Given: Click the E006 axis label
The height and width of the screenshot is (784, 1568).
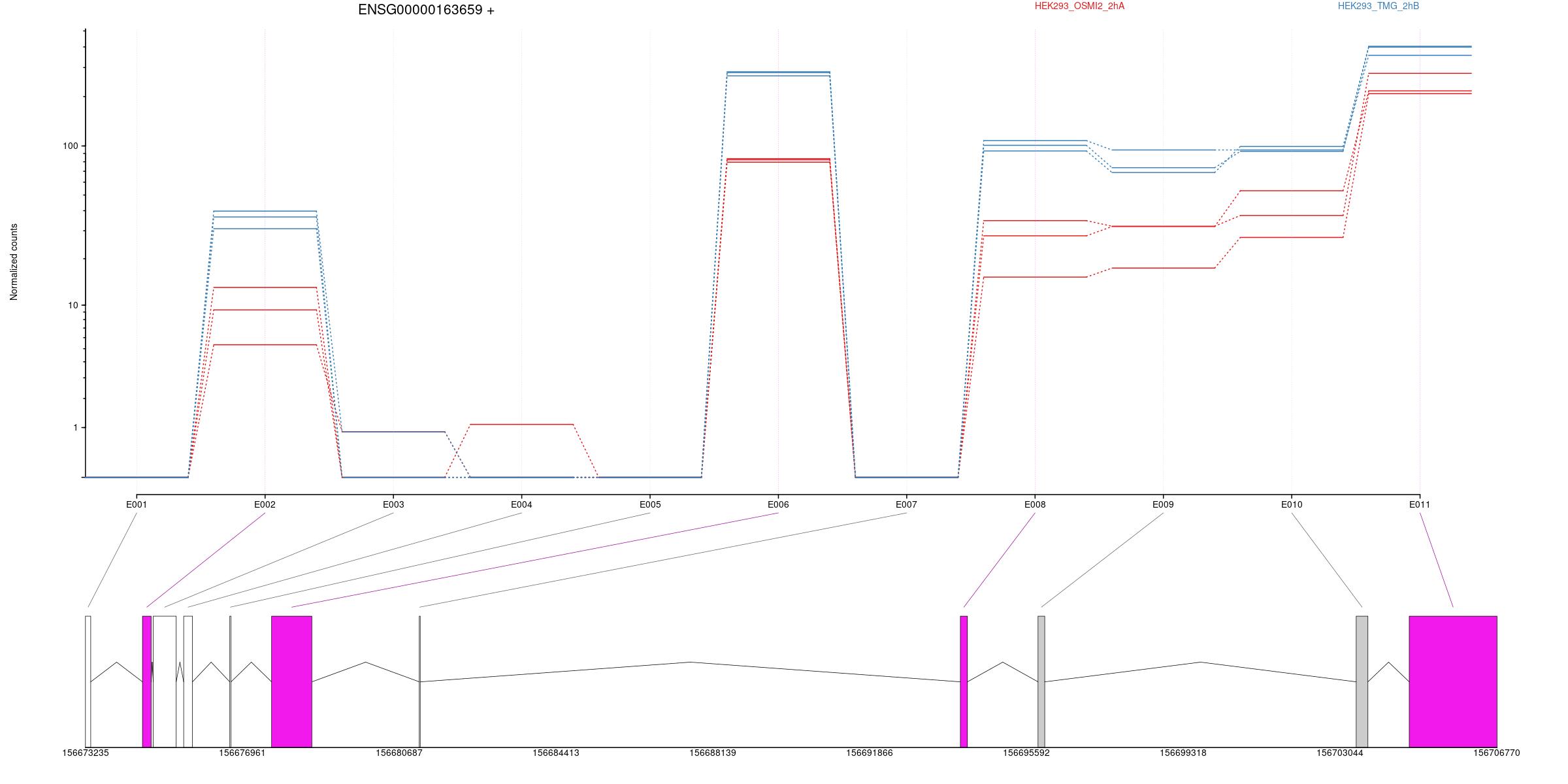Looking at the screenshot, I should (x=778, y=504).
